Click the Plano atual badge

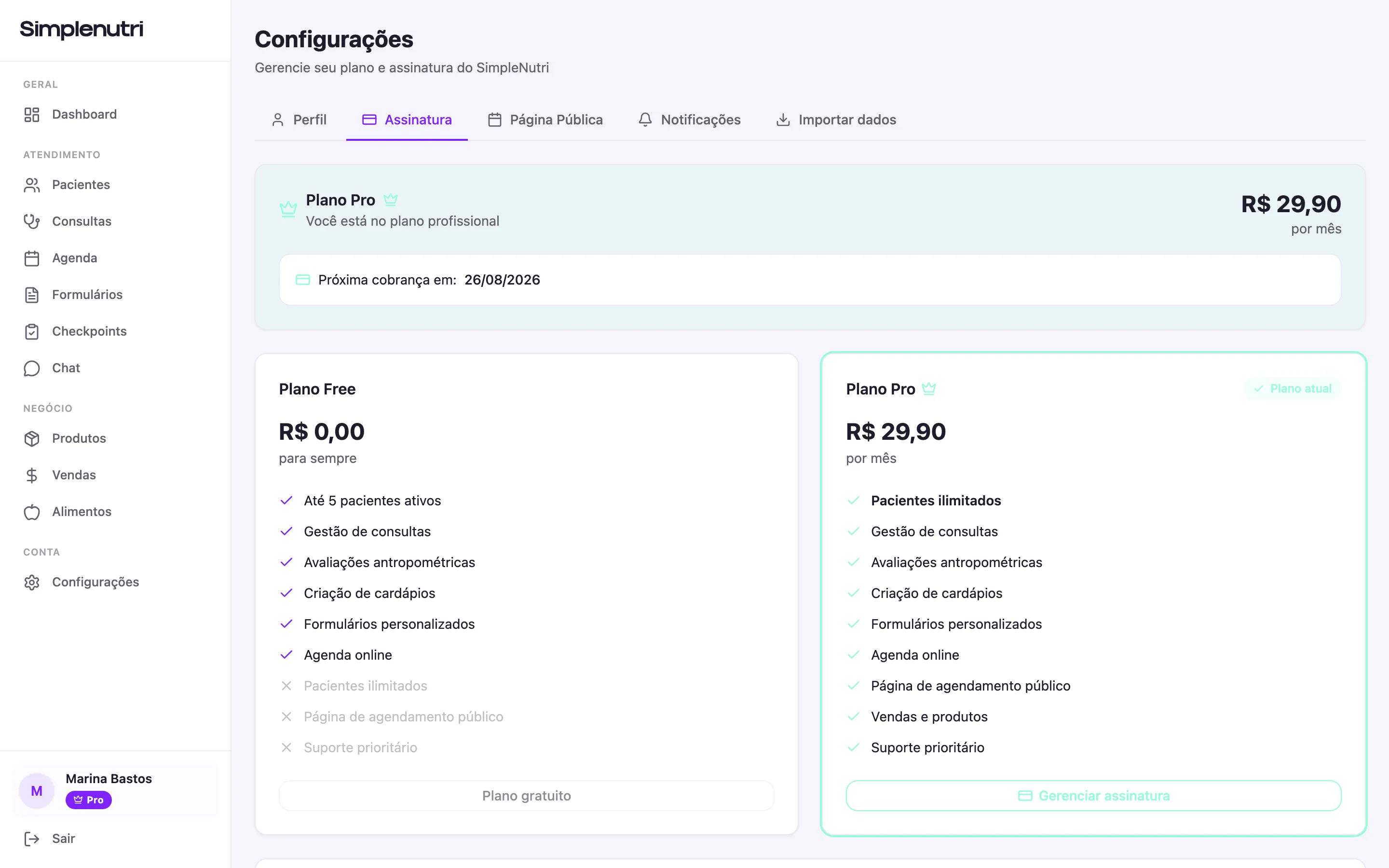pyautogui.click(x=1293, y=389)
